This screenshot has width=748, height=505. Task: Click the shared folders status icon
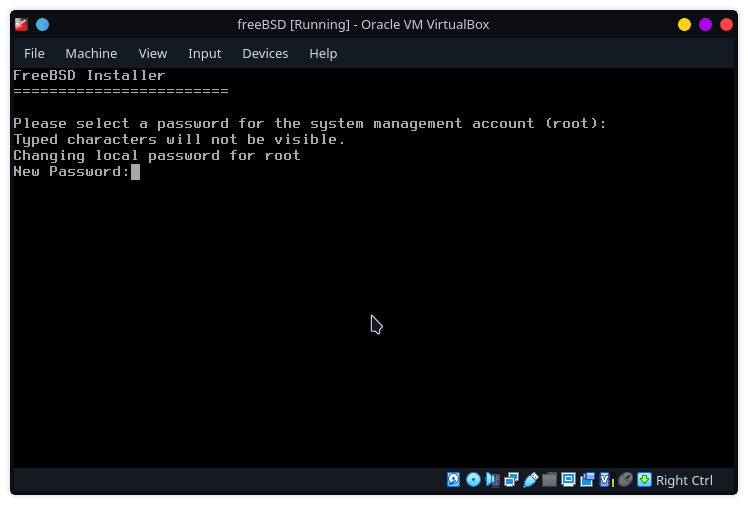tap(550, 479)
